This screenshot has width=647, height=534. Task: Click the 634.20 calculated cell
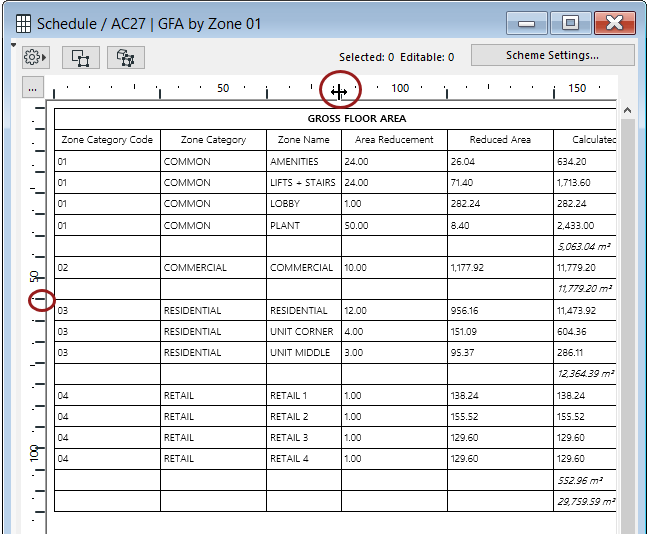pyautogui.click(x=585, y=161)
